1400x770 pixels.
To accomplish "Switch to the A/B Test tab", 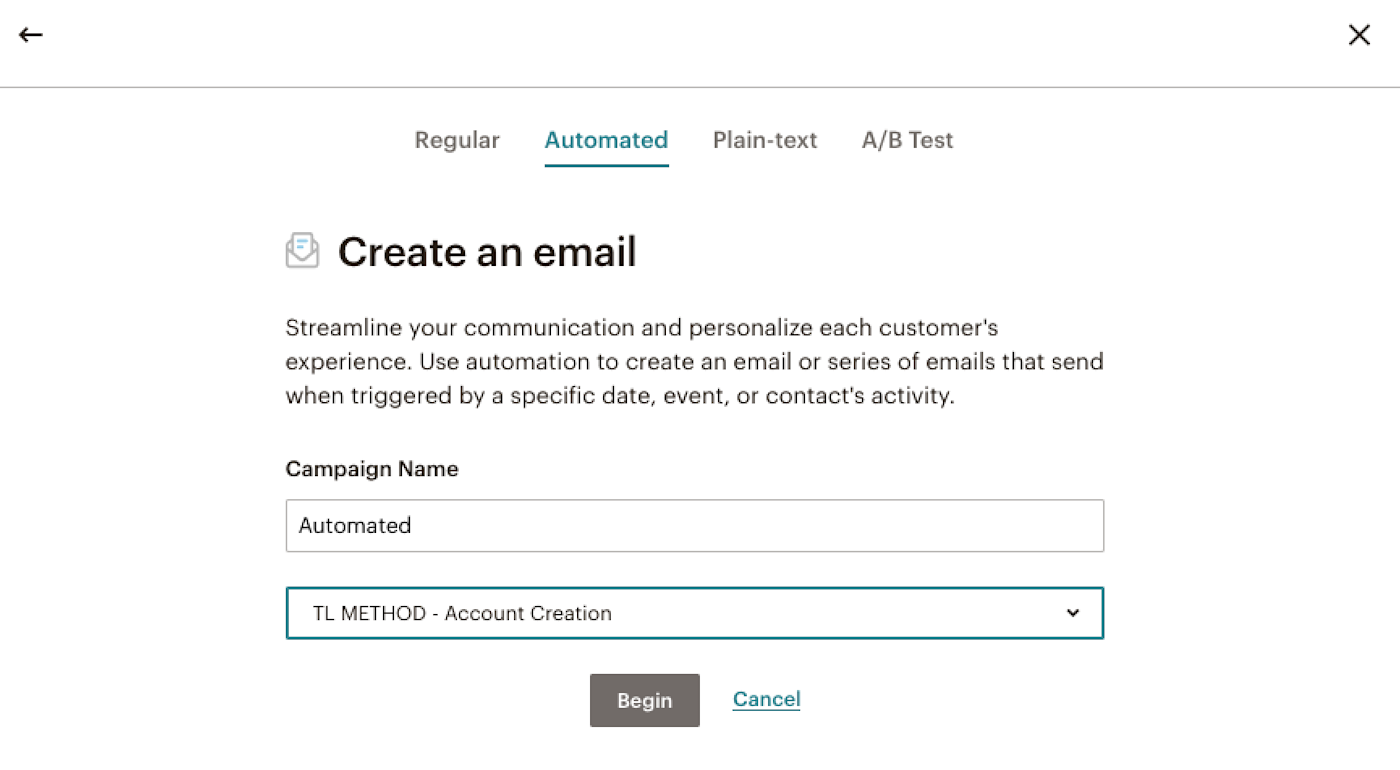I will click(x=907, y=140).
